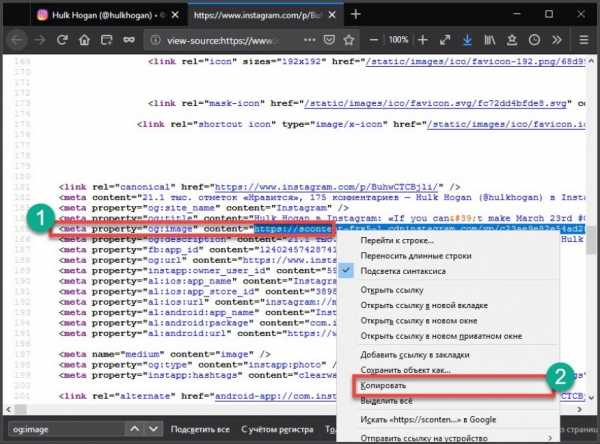The image size is (600, 444).
Task: Open Library books icon
Action: click(489, 40)
